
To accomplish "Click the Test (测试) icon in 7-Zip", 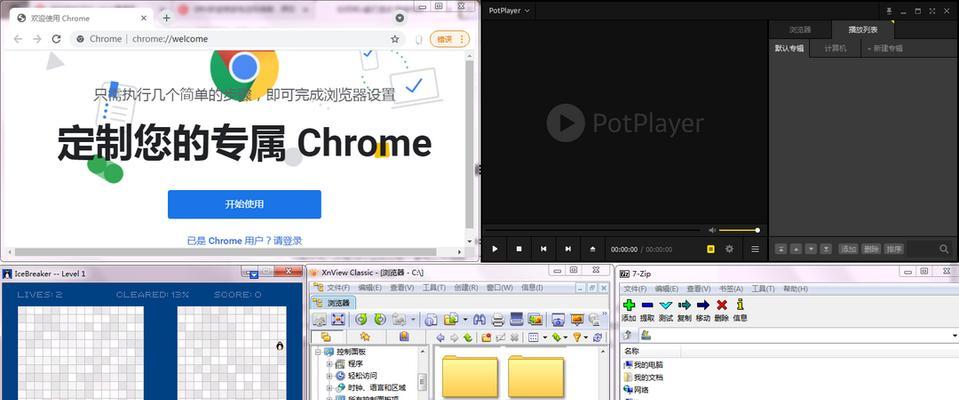I will click(x=666, y=305).
